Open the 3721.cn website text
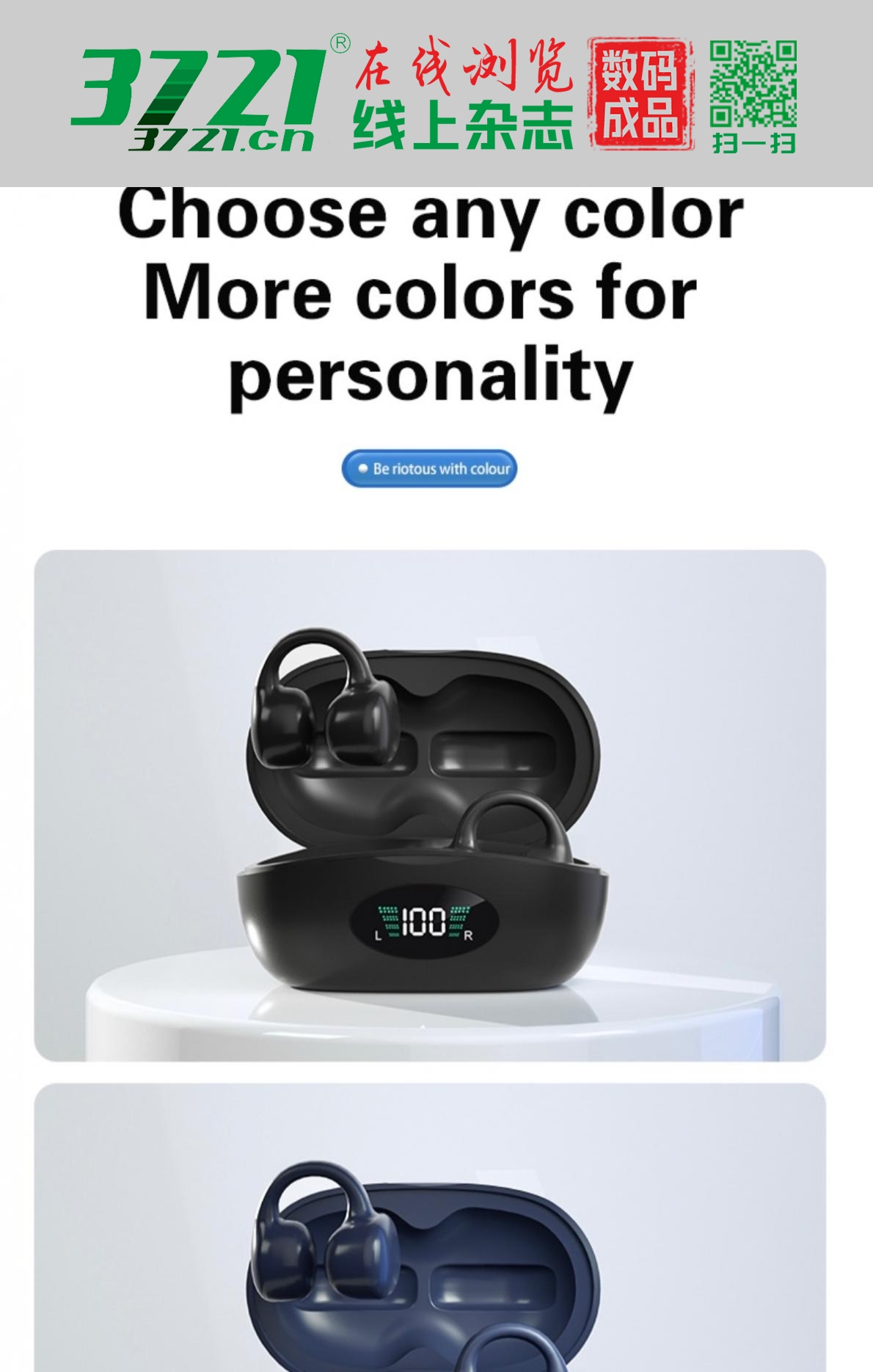The height and width of the screenshot is (1372, 873). point(222,139)
